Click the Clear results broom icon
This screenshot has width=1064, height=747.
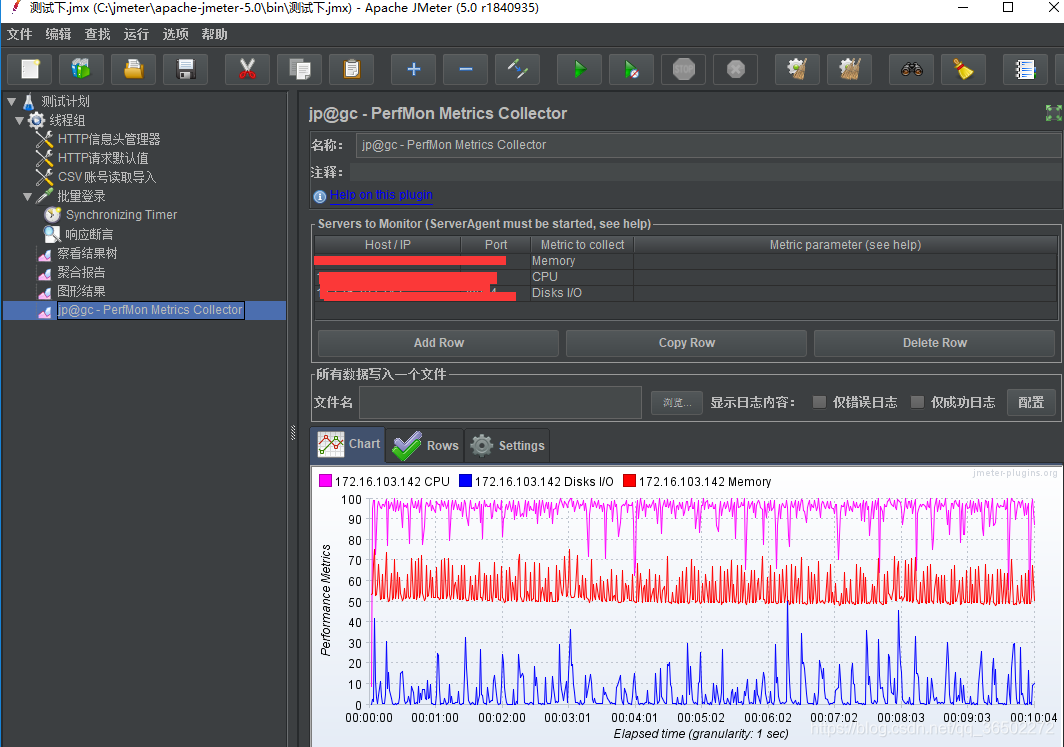tap(797, 69)
